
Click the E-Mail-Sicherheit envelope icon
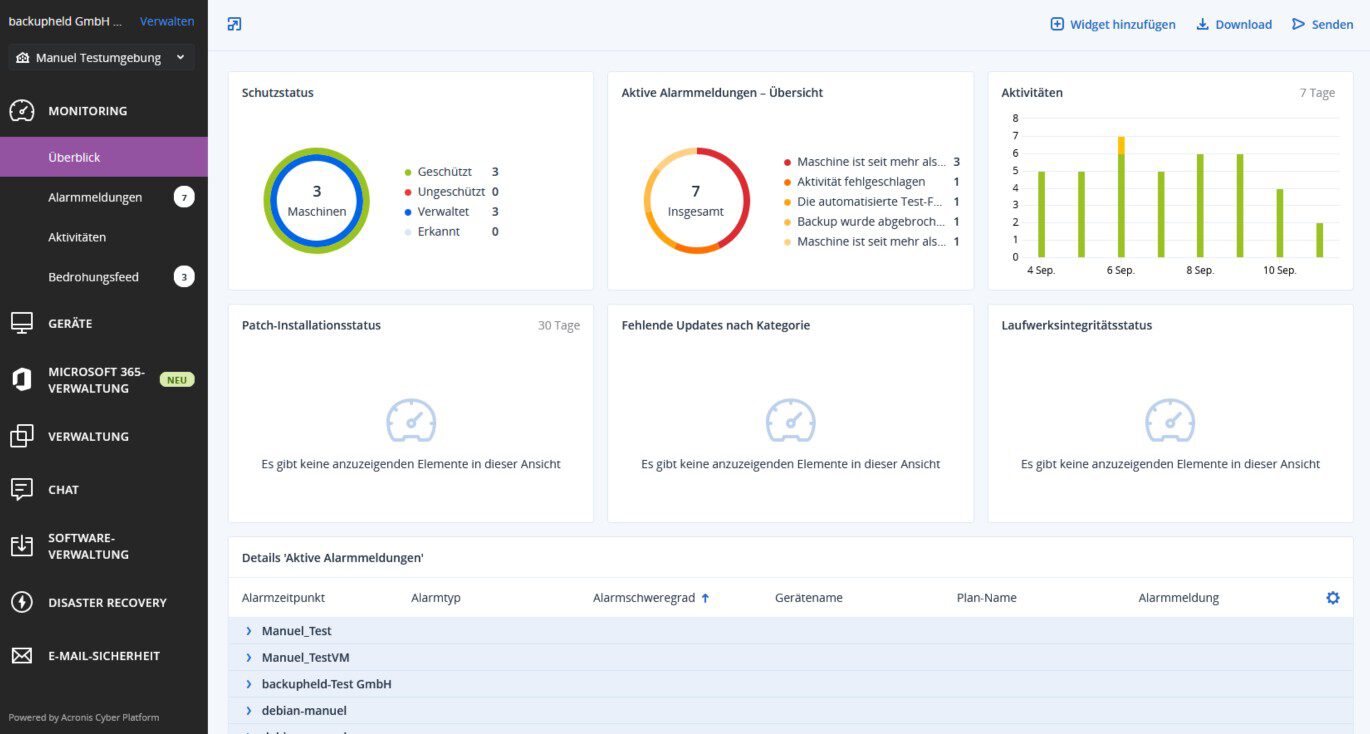[x=22, y=656]
